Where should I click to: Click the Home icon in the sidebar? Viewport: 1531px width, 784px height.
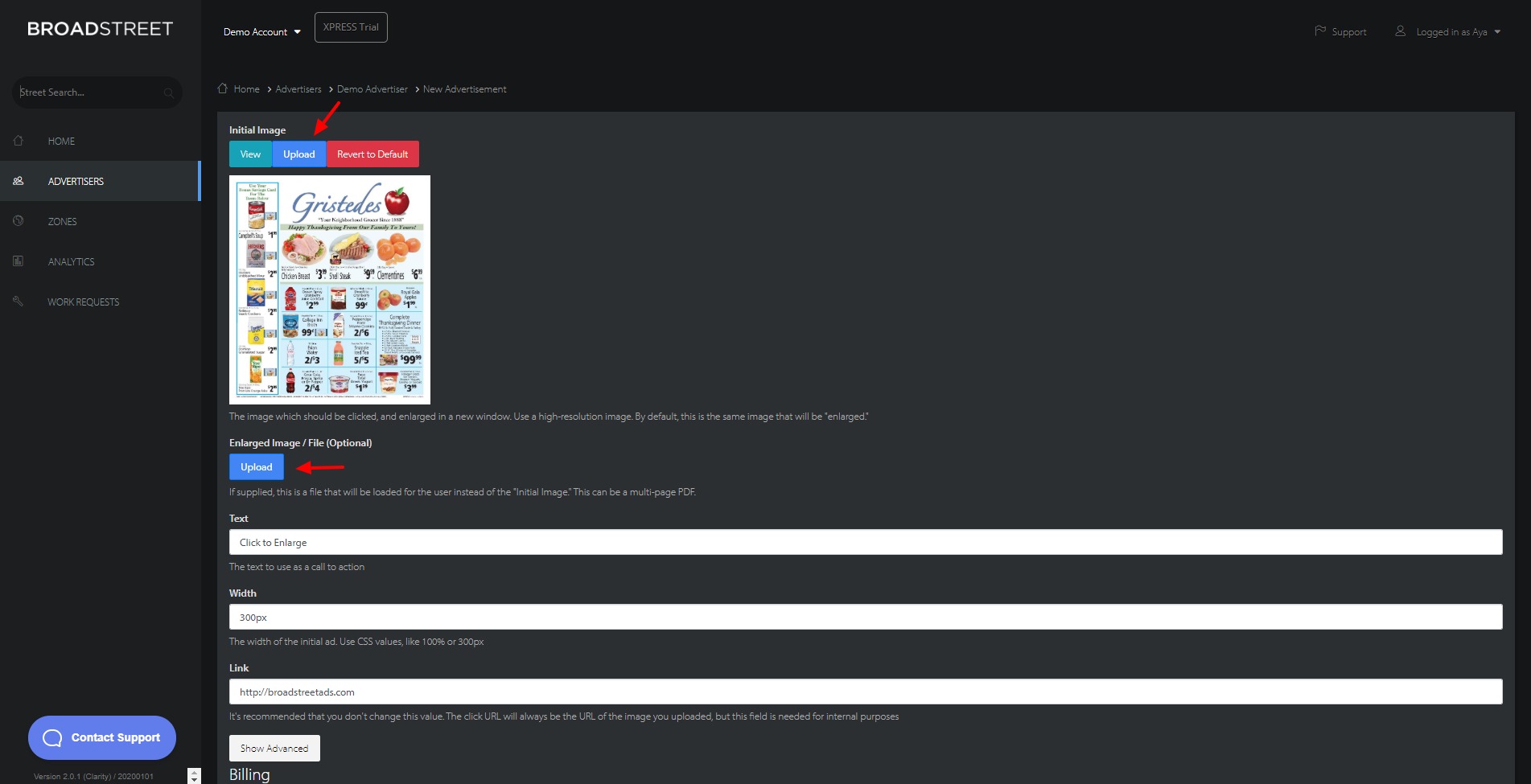click(x=19, y=141)
